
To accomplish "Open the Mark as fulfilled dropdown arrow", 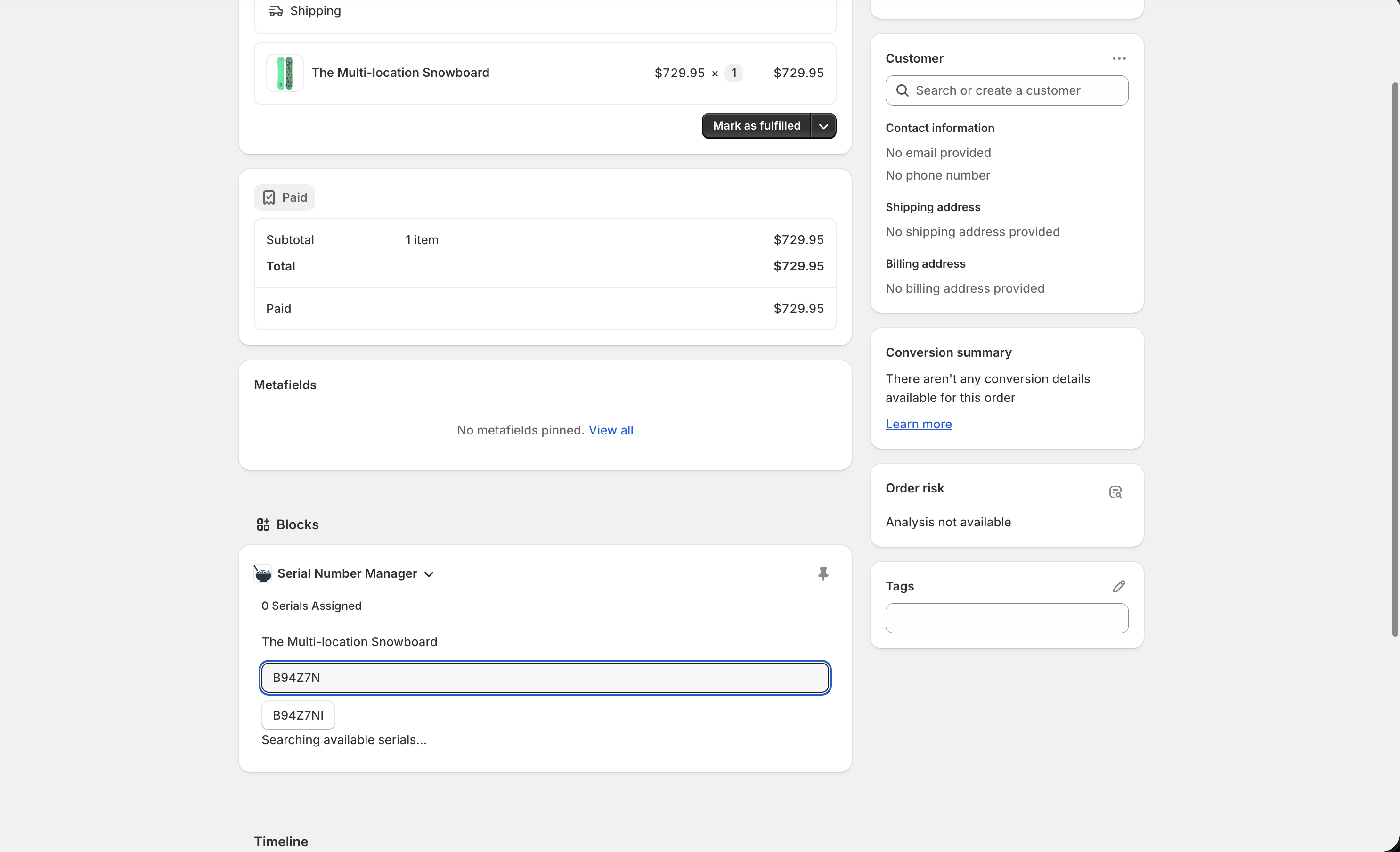I will point(823,126).
